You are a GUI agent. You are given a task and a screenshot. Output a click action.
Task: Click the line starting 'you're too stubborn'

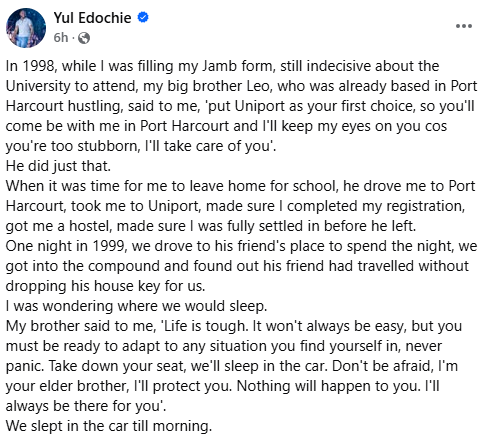pyautogui.click(x=141, y=146)
